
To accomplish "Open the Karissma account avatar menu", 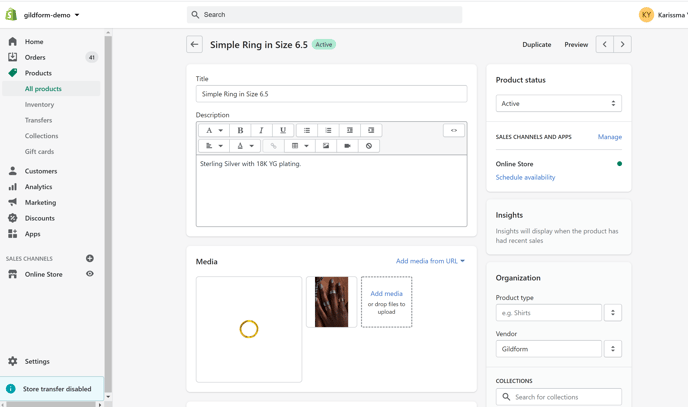I will click(646, 14).
